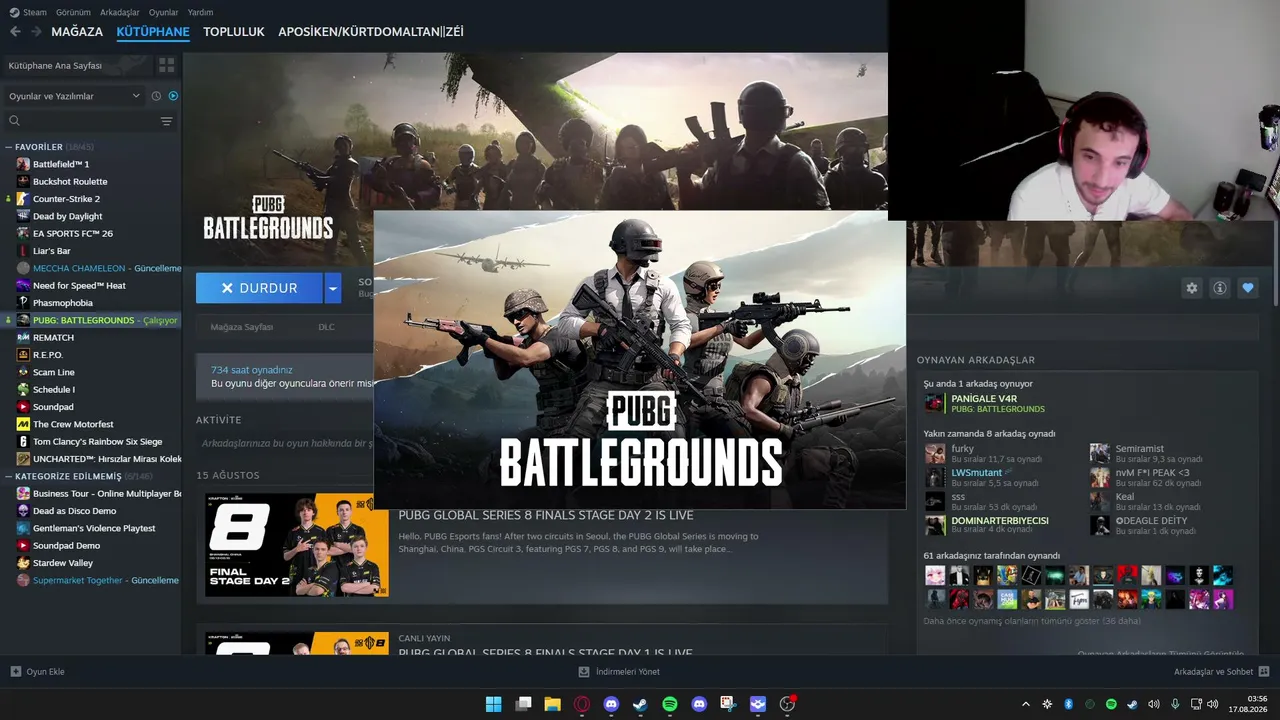Collapse the KATEGORİZE EDİLMEMİŞ category
Image resolution: width=1280 pixels, height=720 pixels.
click(9, 476)
